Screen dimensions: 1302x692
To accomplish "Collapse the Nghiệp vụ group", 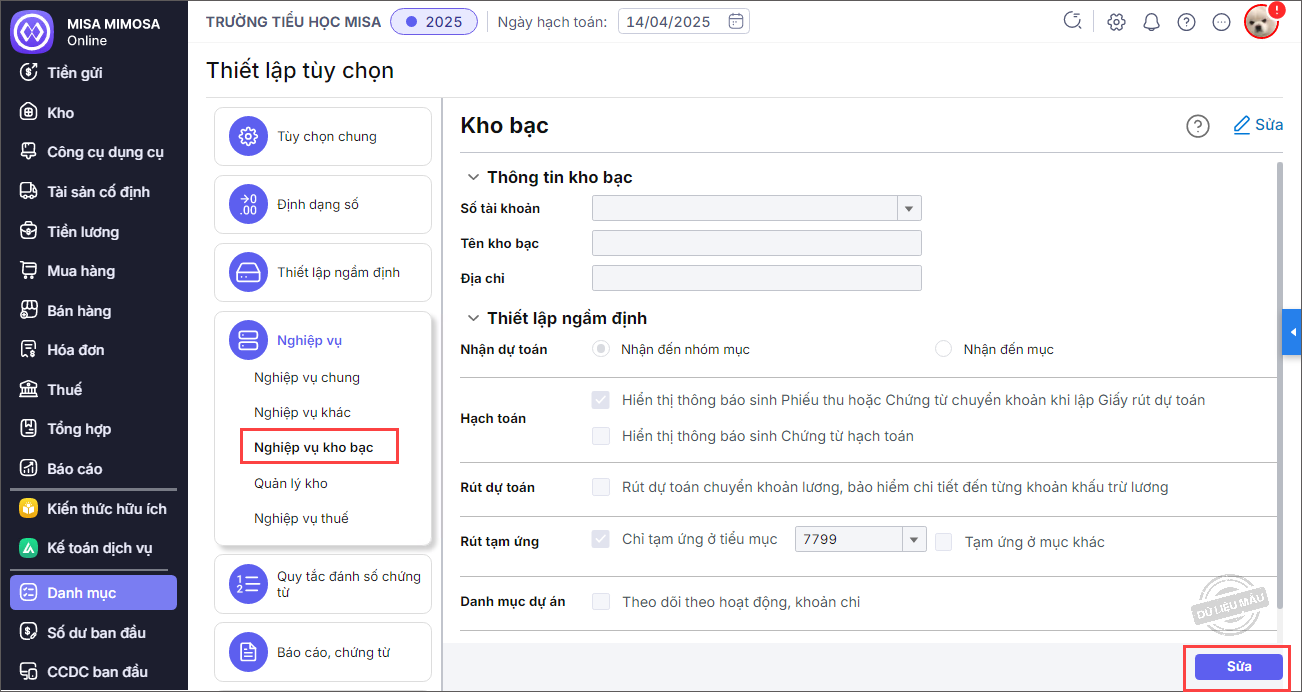I will (323, 340).
